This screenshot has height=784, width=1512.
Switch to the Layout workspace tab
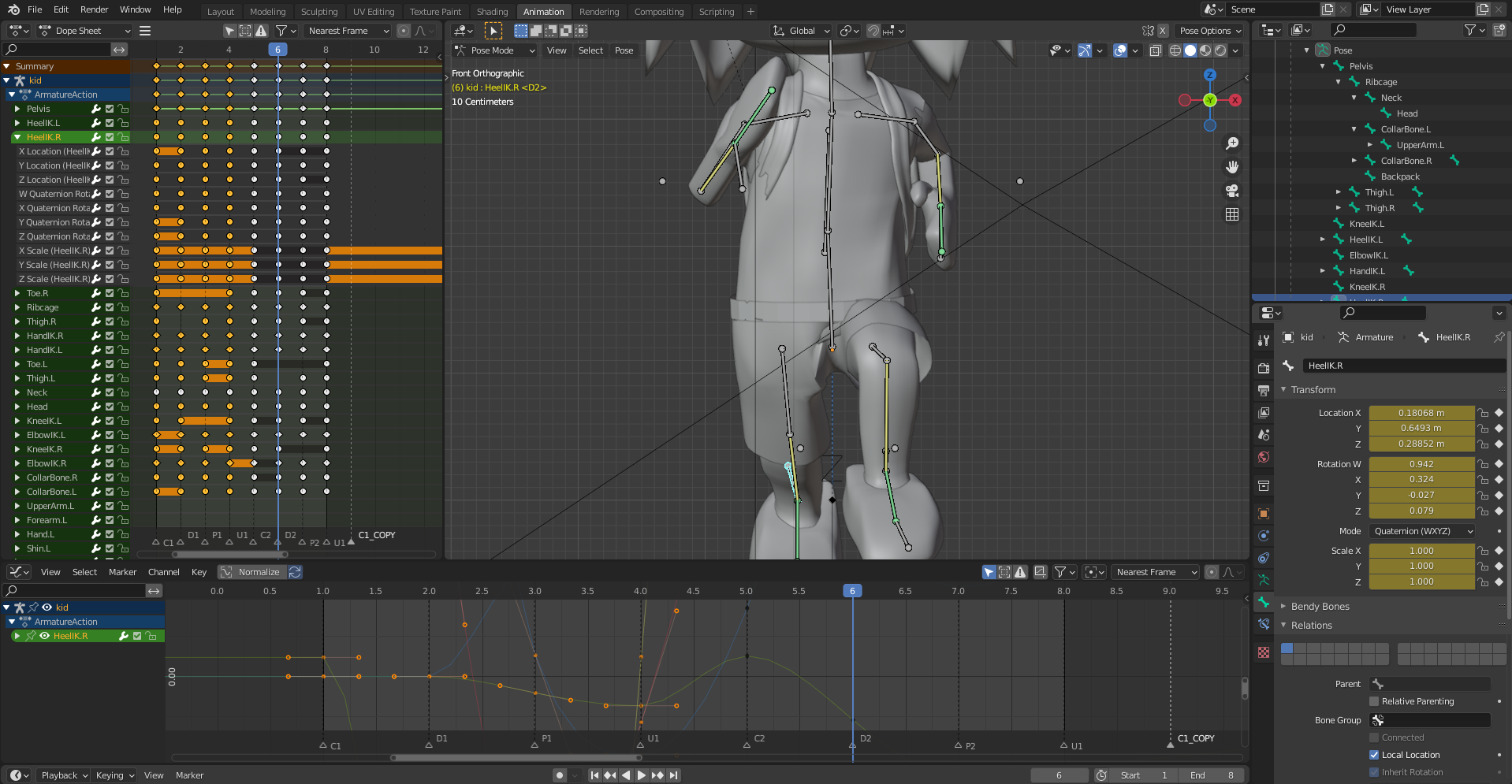click(221, 12)
